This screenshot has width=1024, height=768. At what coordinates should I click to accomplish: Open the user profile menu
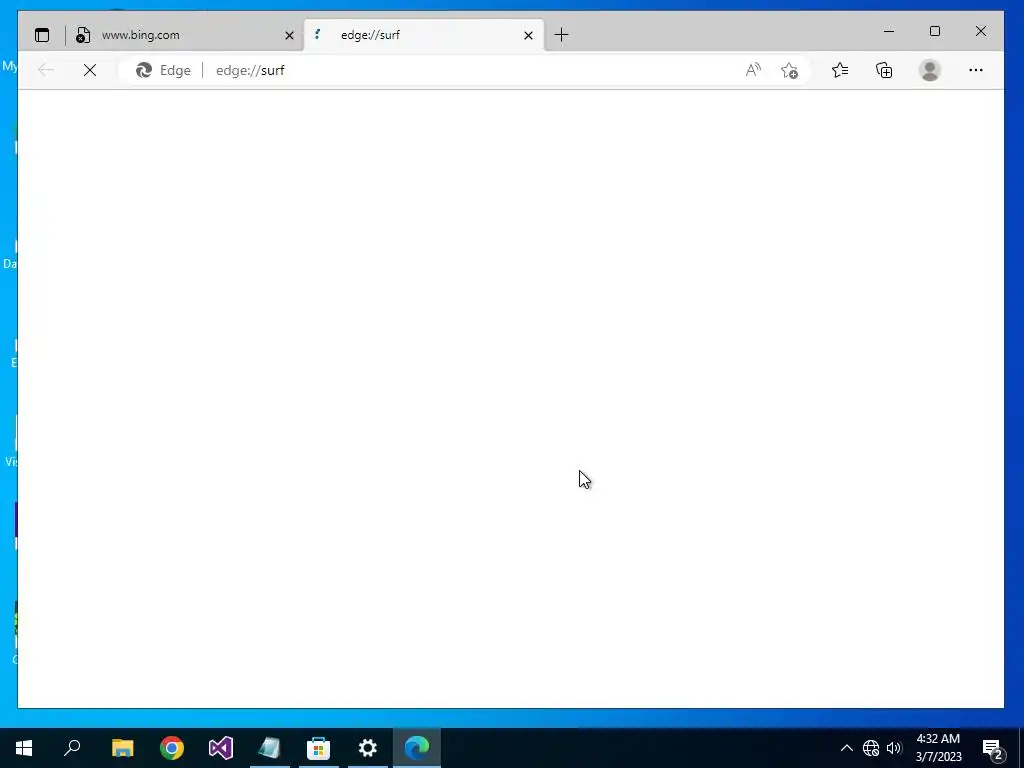(930, 70)
